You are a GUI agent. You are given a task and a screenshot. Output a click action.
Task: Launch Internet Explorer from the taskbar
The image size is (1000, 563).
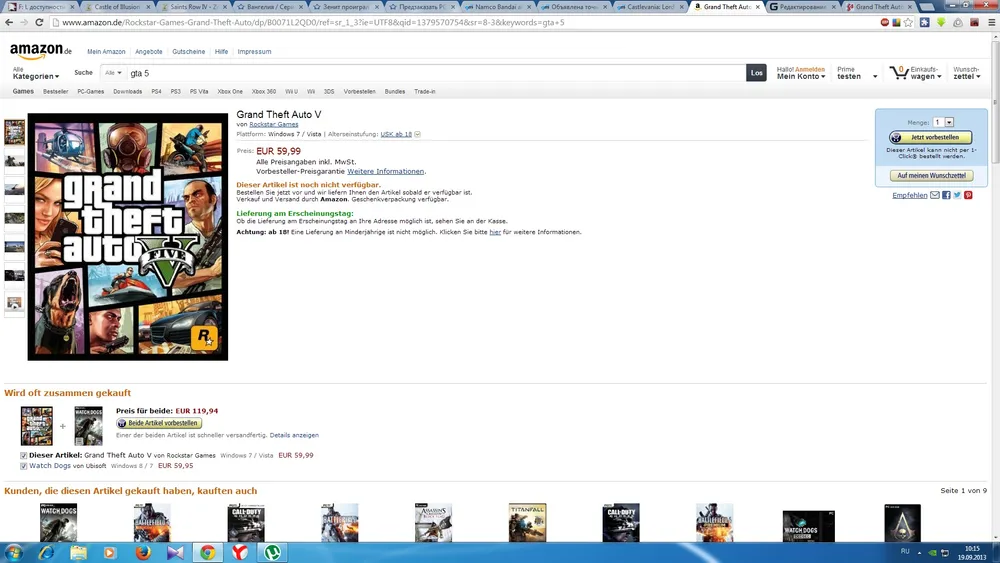tap(46, 552)
